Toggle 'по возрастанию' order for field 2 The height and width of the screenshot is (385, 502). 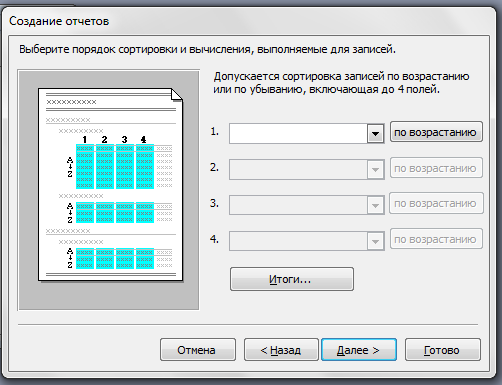coord(436,168)
